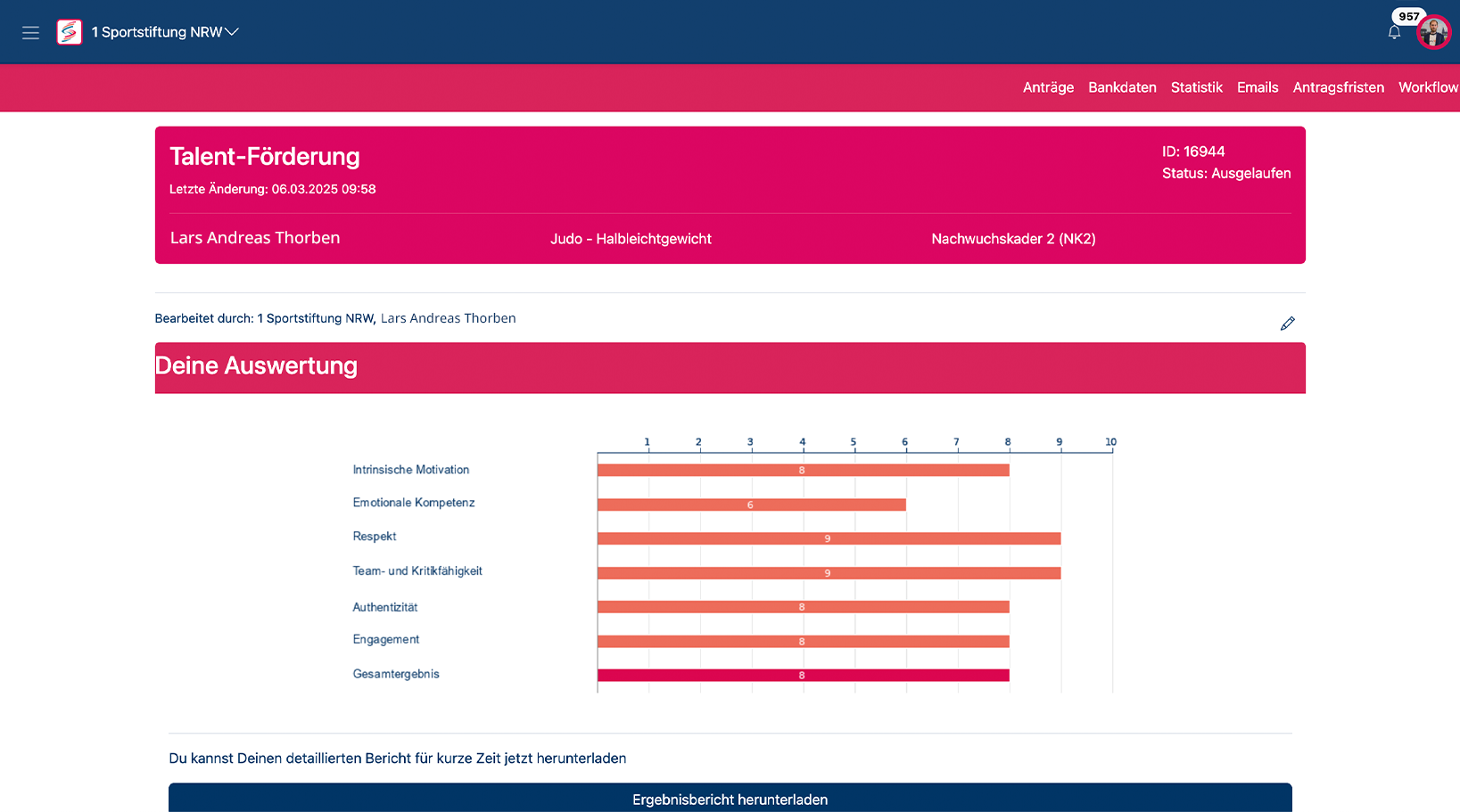Viewport: 1460px width, 812px height.
Task: Open the Bankdaten menu item
Action: [1122, 87]
